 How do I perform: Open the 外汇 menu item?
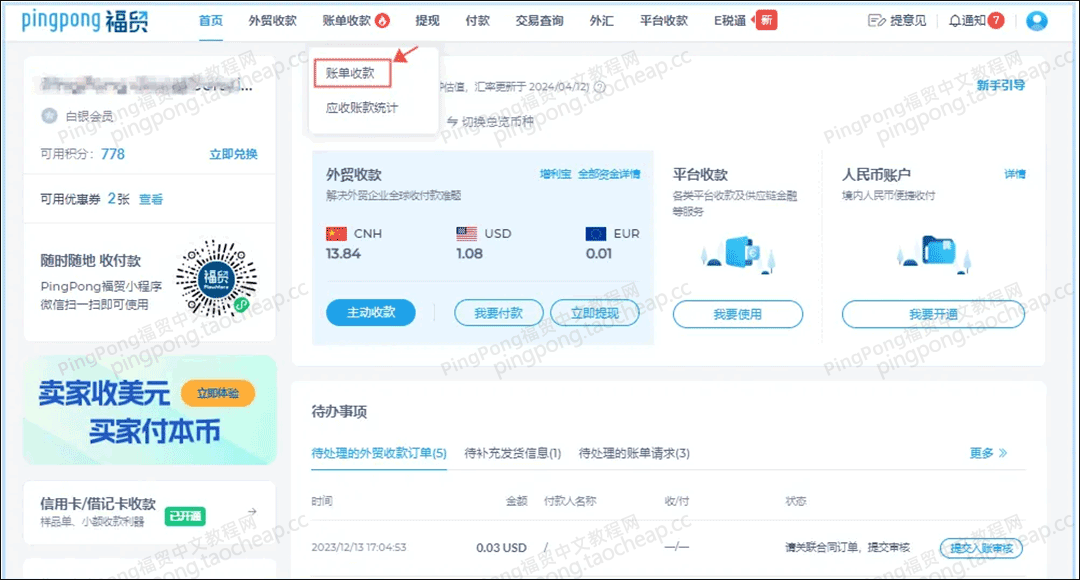[x=601, y=21]
